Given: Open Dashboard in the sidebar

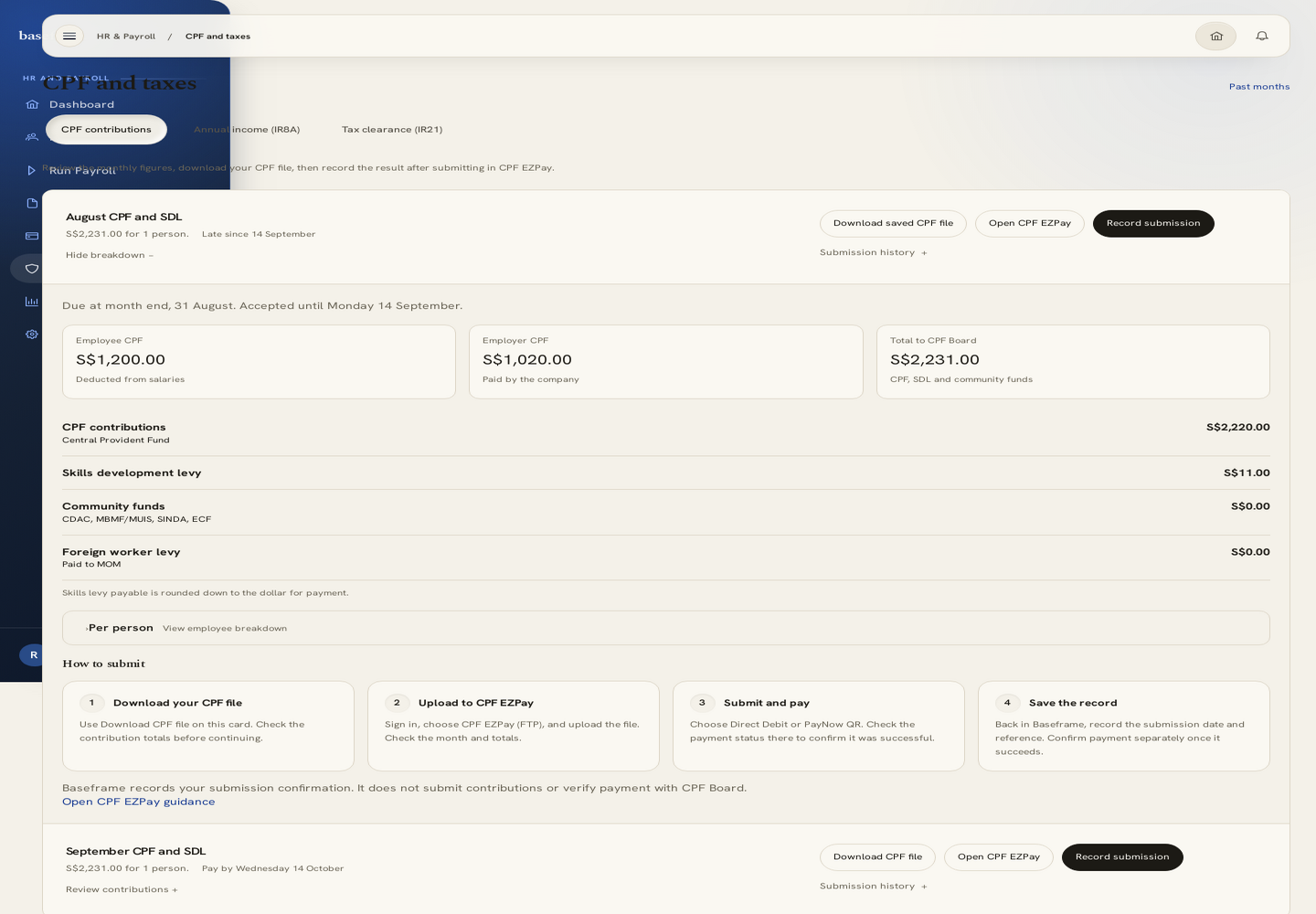Looking at the screenshot, I should (x=81, y=104).
